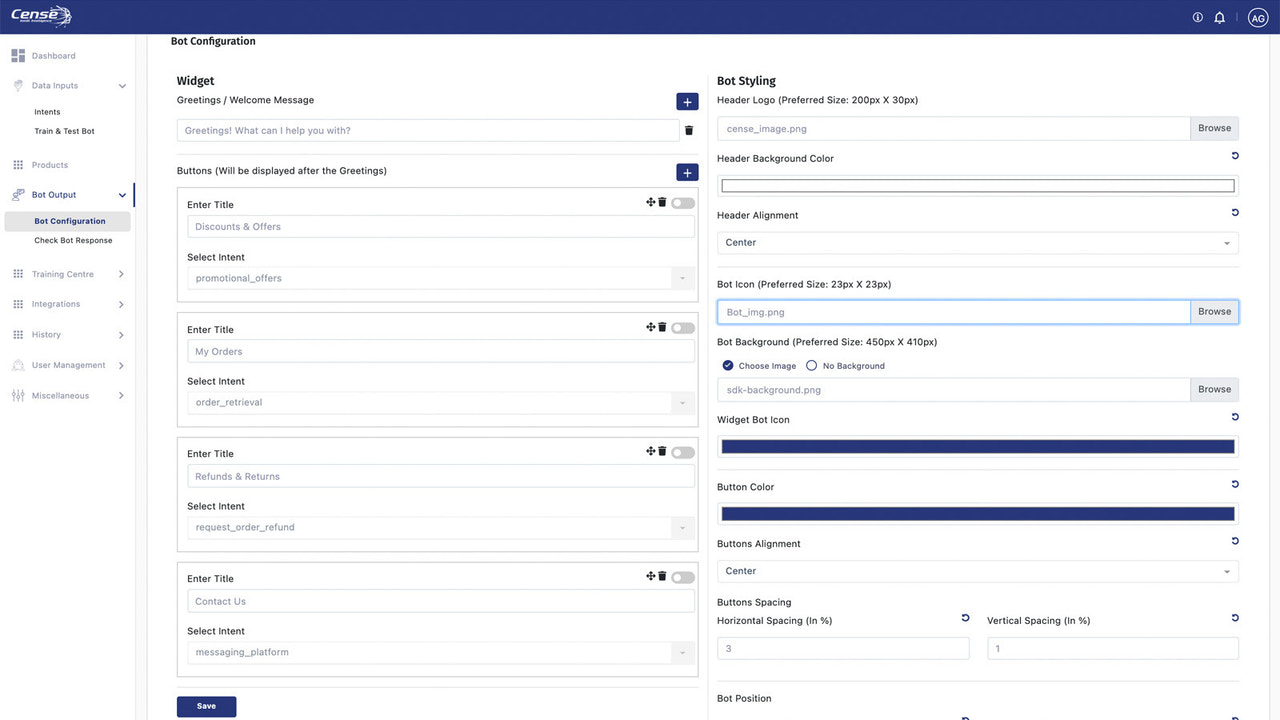Toggle the Contact Us button switch

(x=682, y=576)
